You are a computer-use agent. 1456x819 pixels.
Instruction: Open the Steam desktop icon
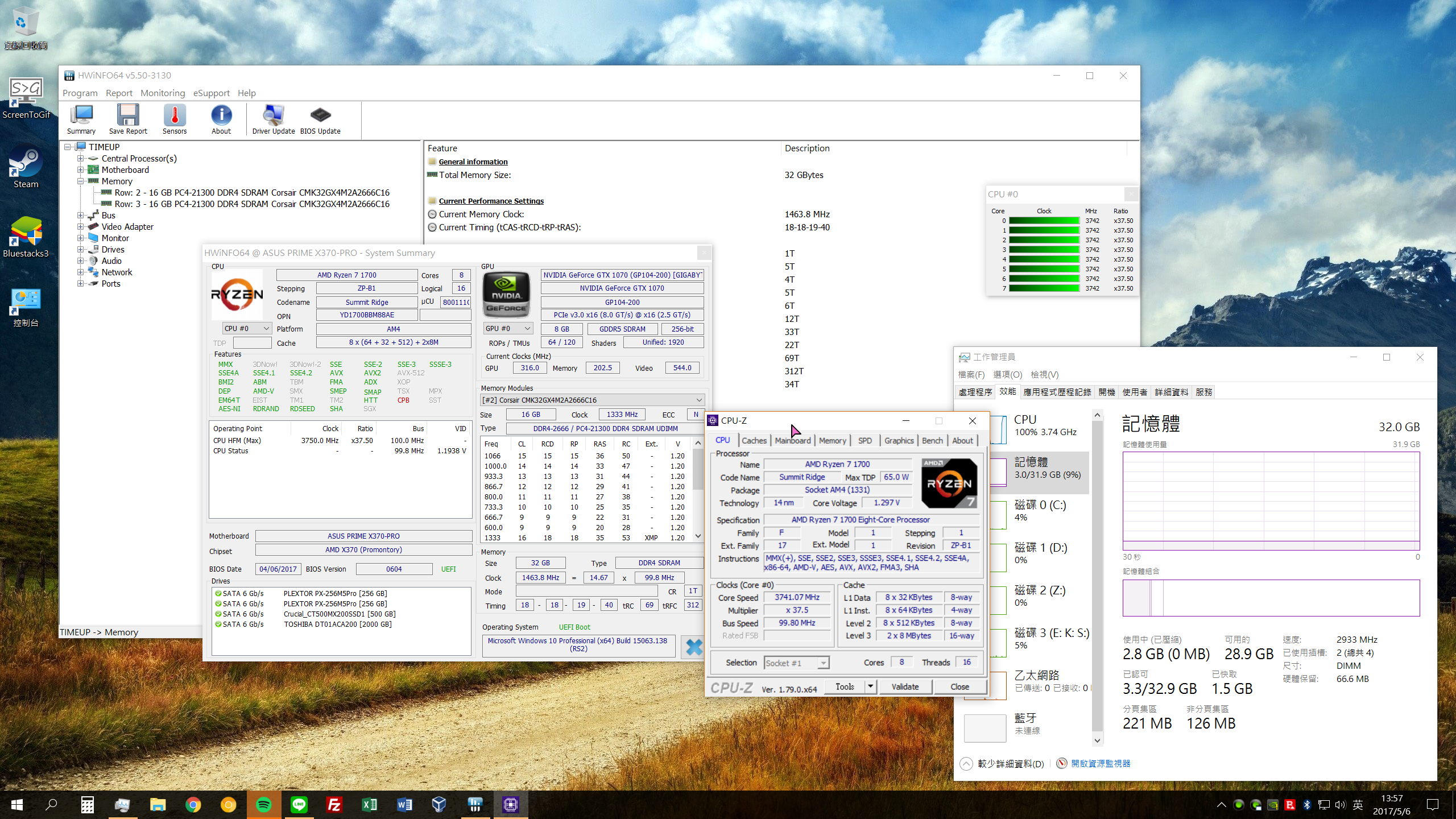(x=26, y=167)
